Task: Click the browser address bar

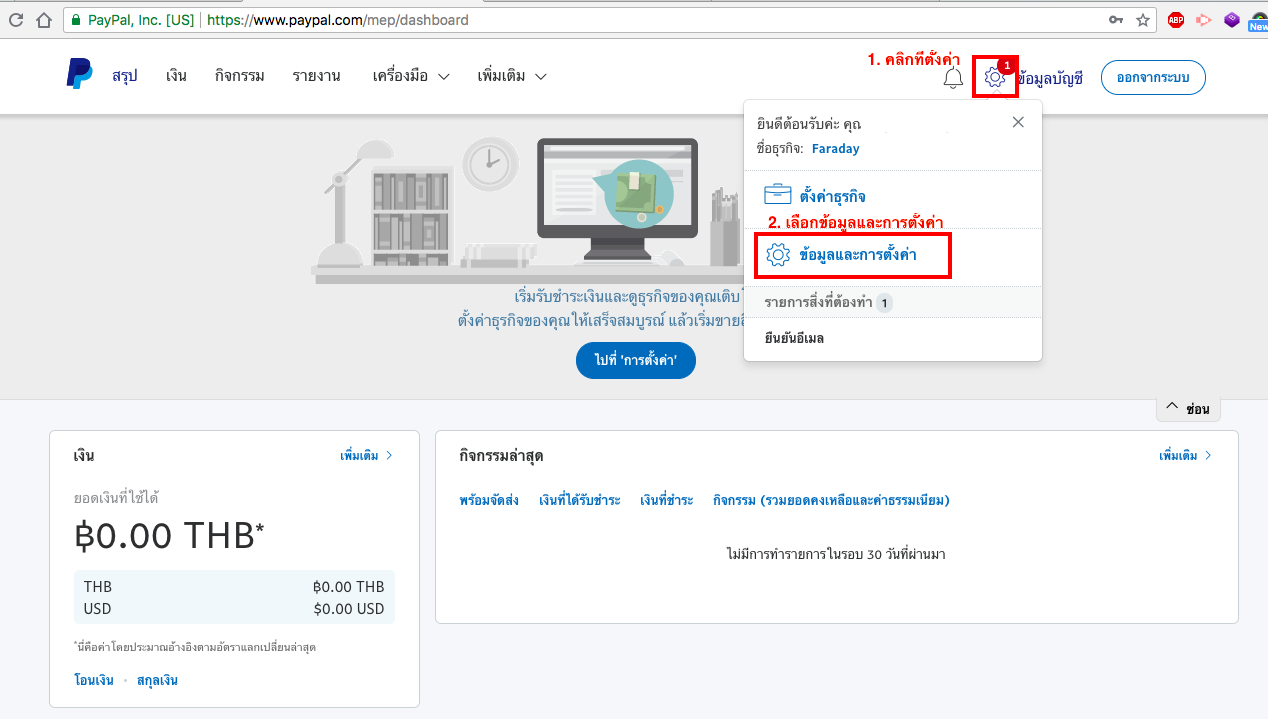Action: 600,20
